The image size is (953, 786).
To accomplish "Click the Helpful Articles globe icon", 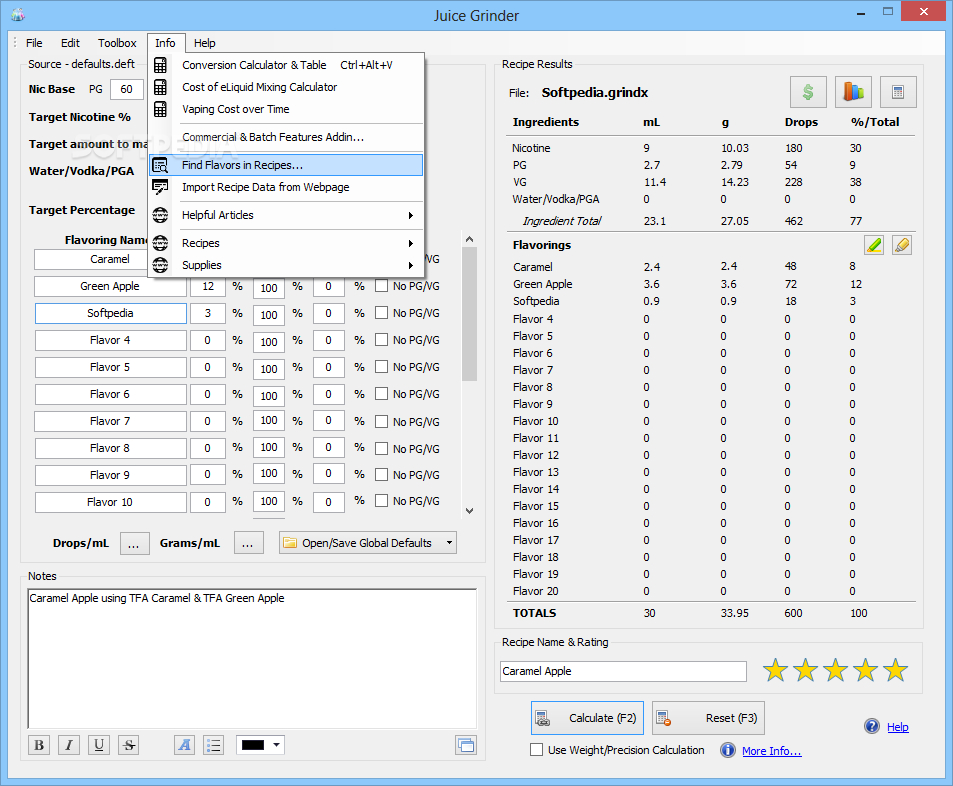I will 160,215.
